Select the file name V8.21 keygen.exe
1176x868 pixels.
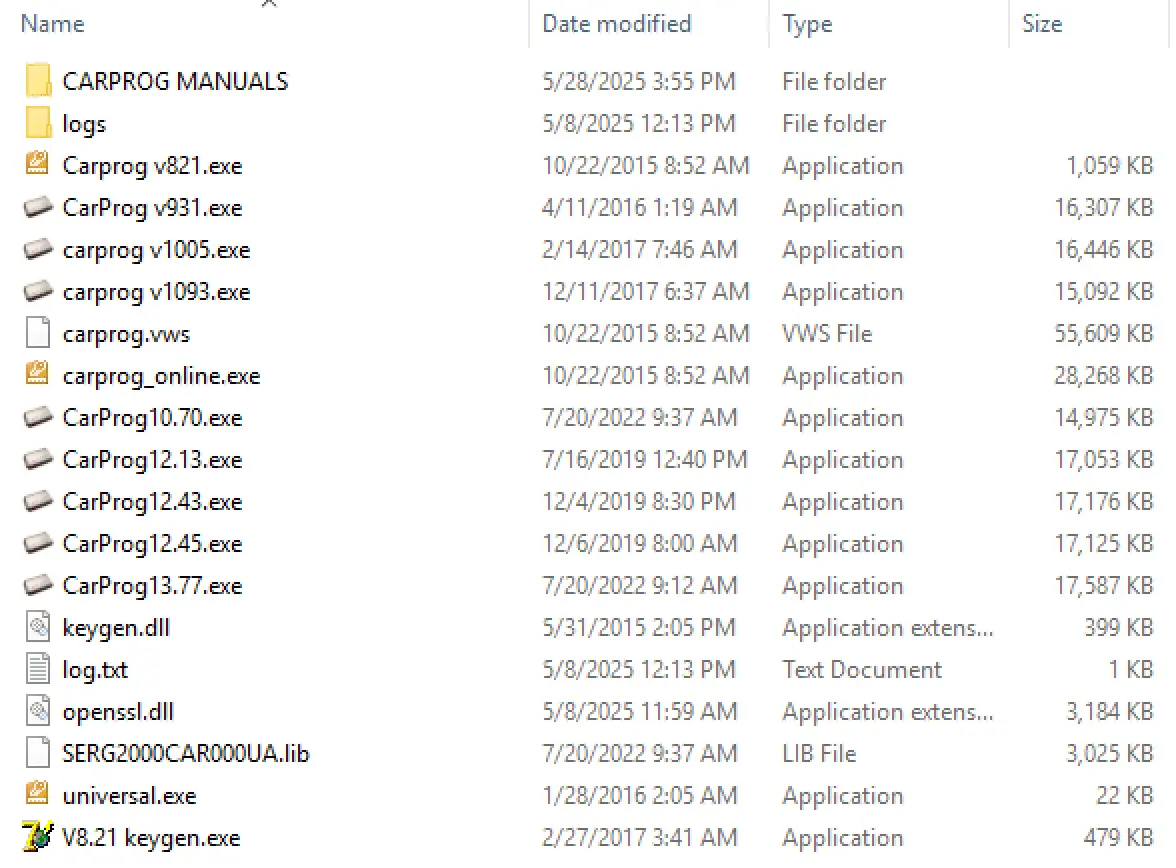coord(151,838)
